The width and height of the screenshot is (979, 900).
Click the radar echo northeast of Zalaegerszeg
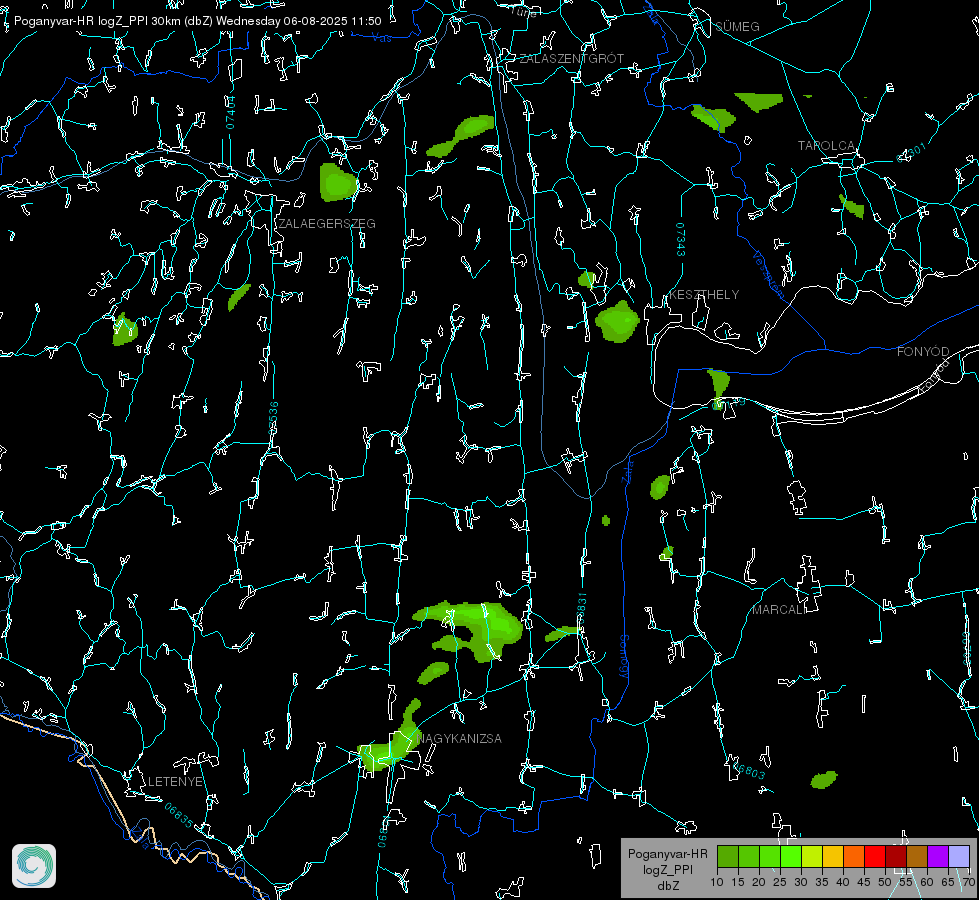click(x=337, y=182)
